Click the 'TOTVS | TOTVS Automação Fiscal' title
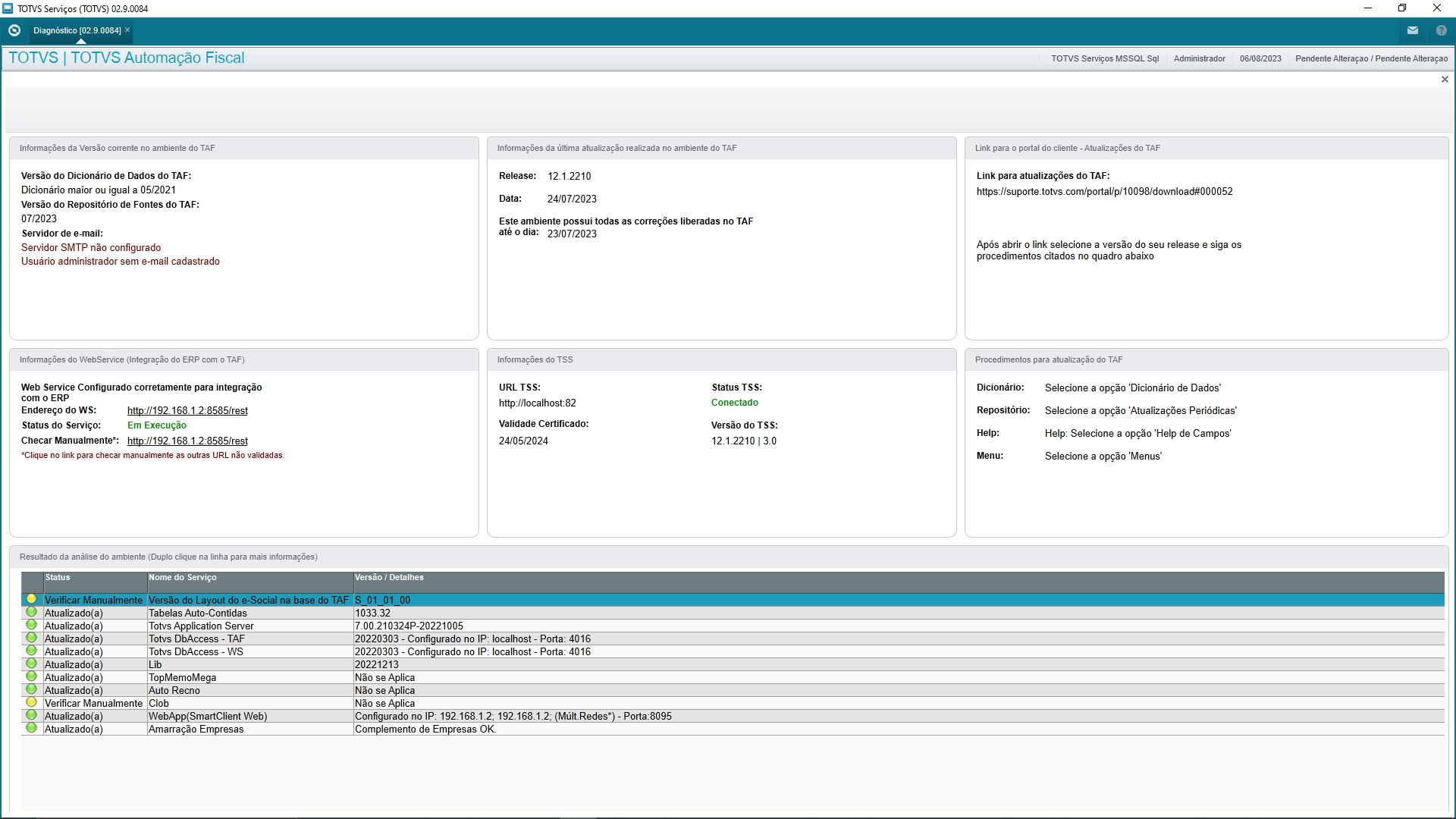 coord(127,58)
